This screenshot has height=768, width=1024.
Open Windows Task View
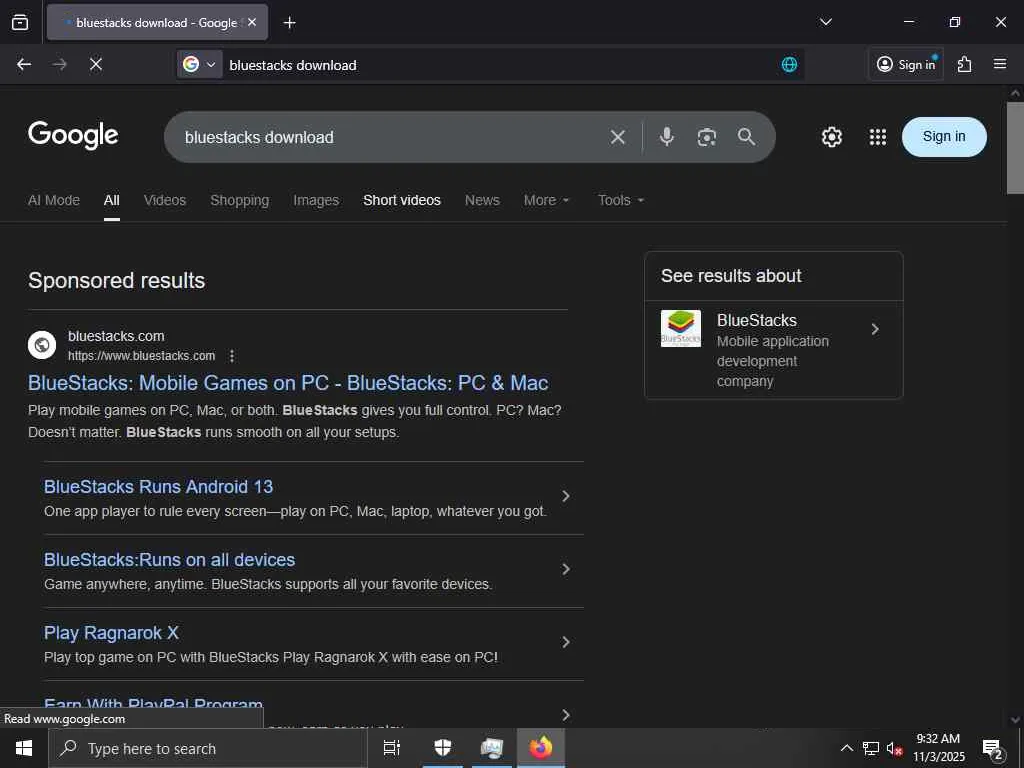coord(391,748)
